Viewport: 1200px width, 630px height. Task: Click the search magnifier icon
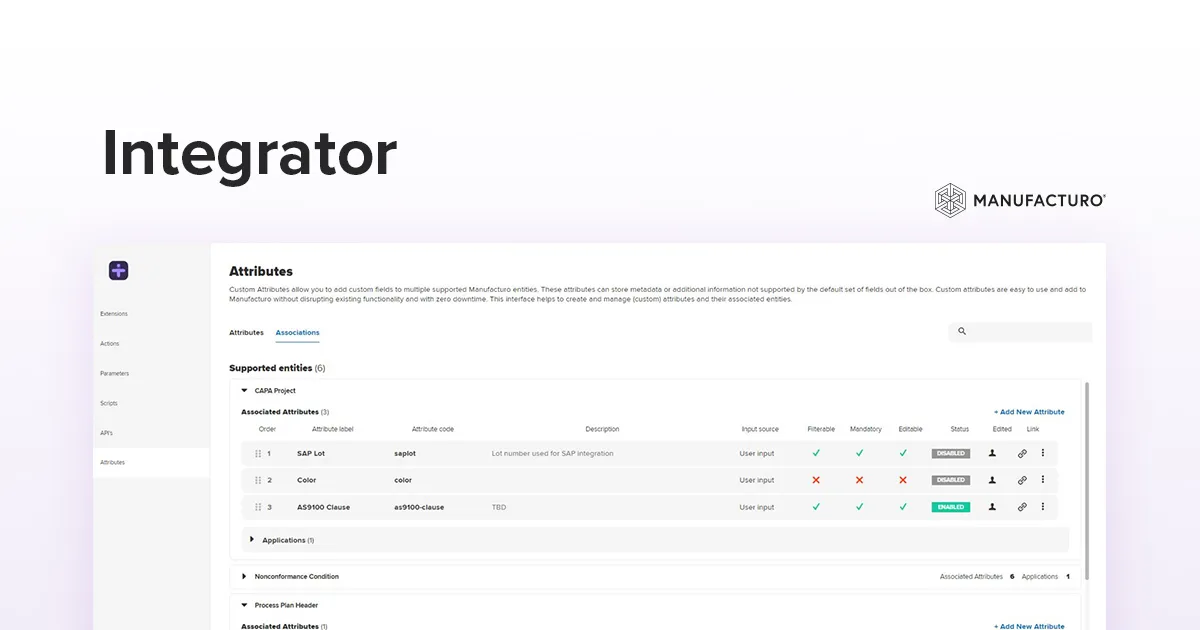(x=961, y=331)
